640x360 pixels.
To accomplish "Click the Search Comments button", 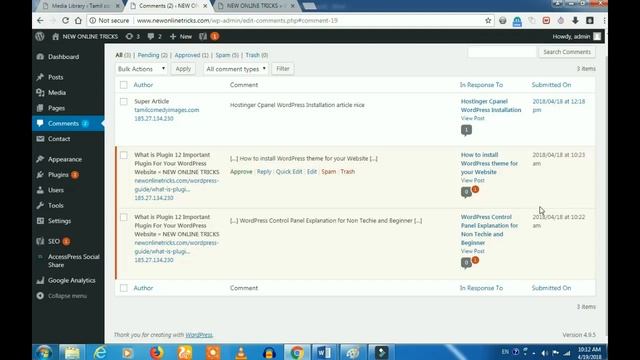I will coord(567,52).
